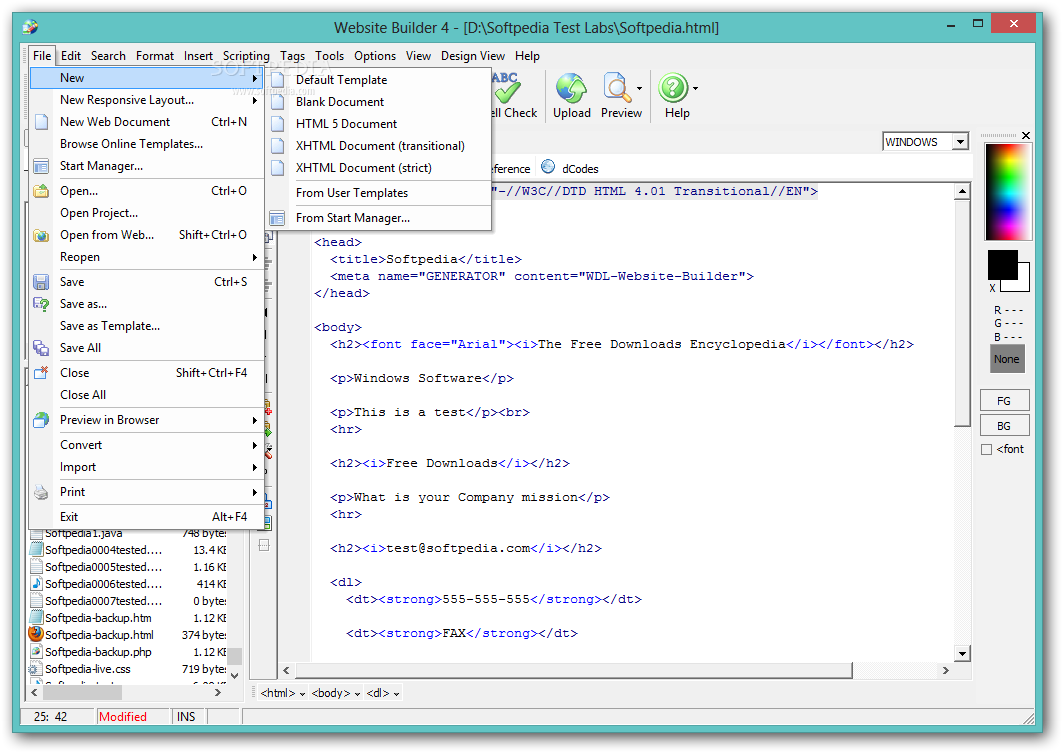This screenshot has height=753, width=1063.
Task: Click the Modified status bar indicator
Action: coord(123,717)
